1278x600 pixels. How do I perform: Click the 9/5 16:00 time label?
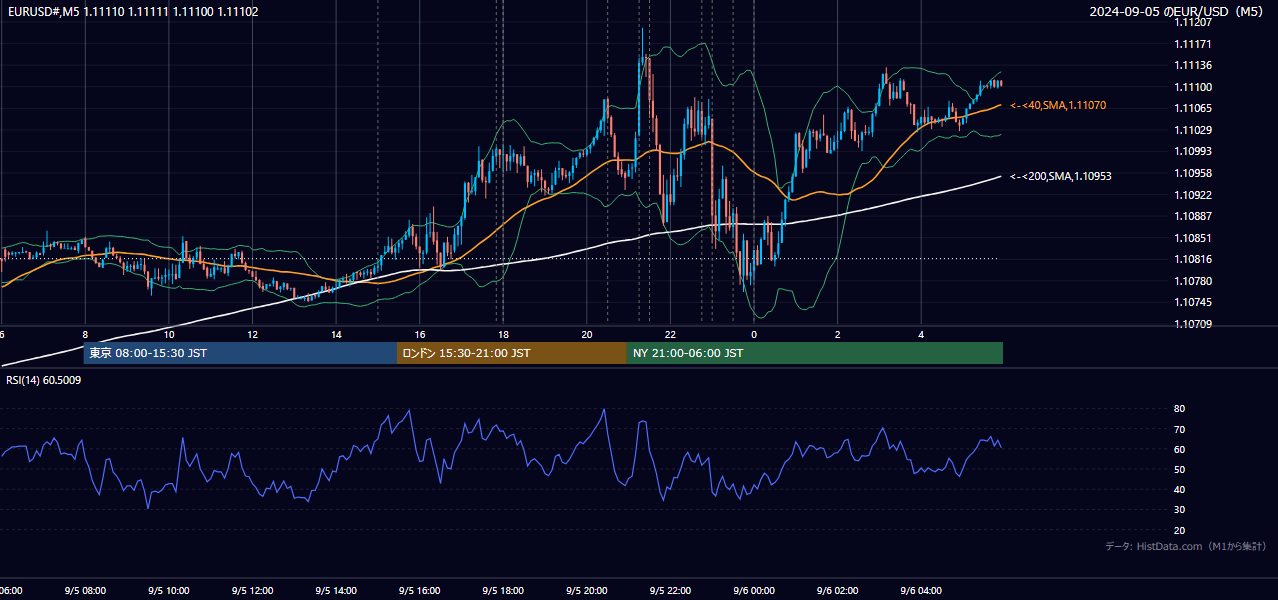point(420,590)
